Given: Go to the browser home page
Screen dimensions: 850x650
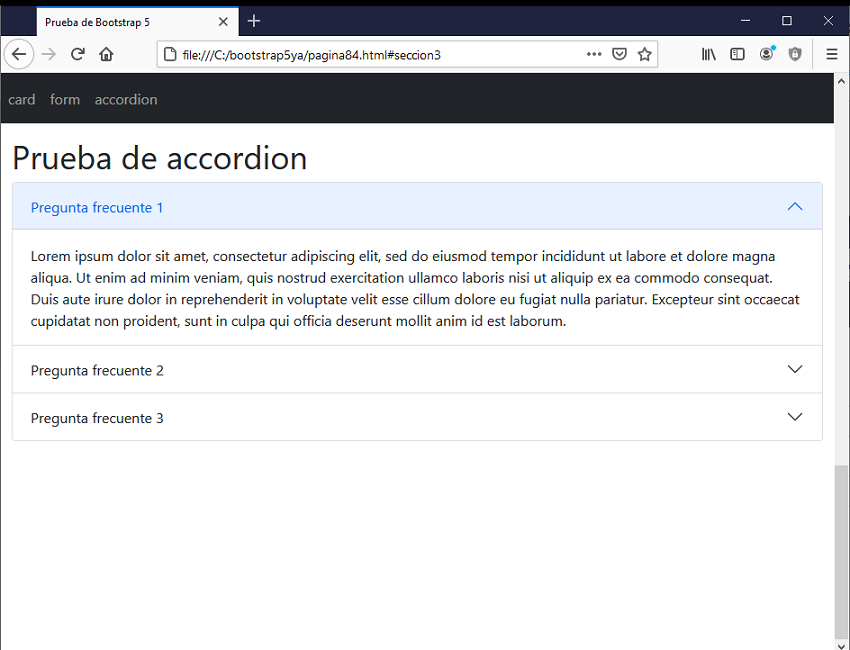Looking at the screenshot, I should click(x=106, y=54).
